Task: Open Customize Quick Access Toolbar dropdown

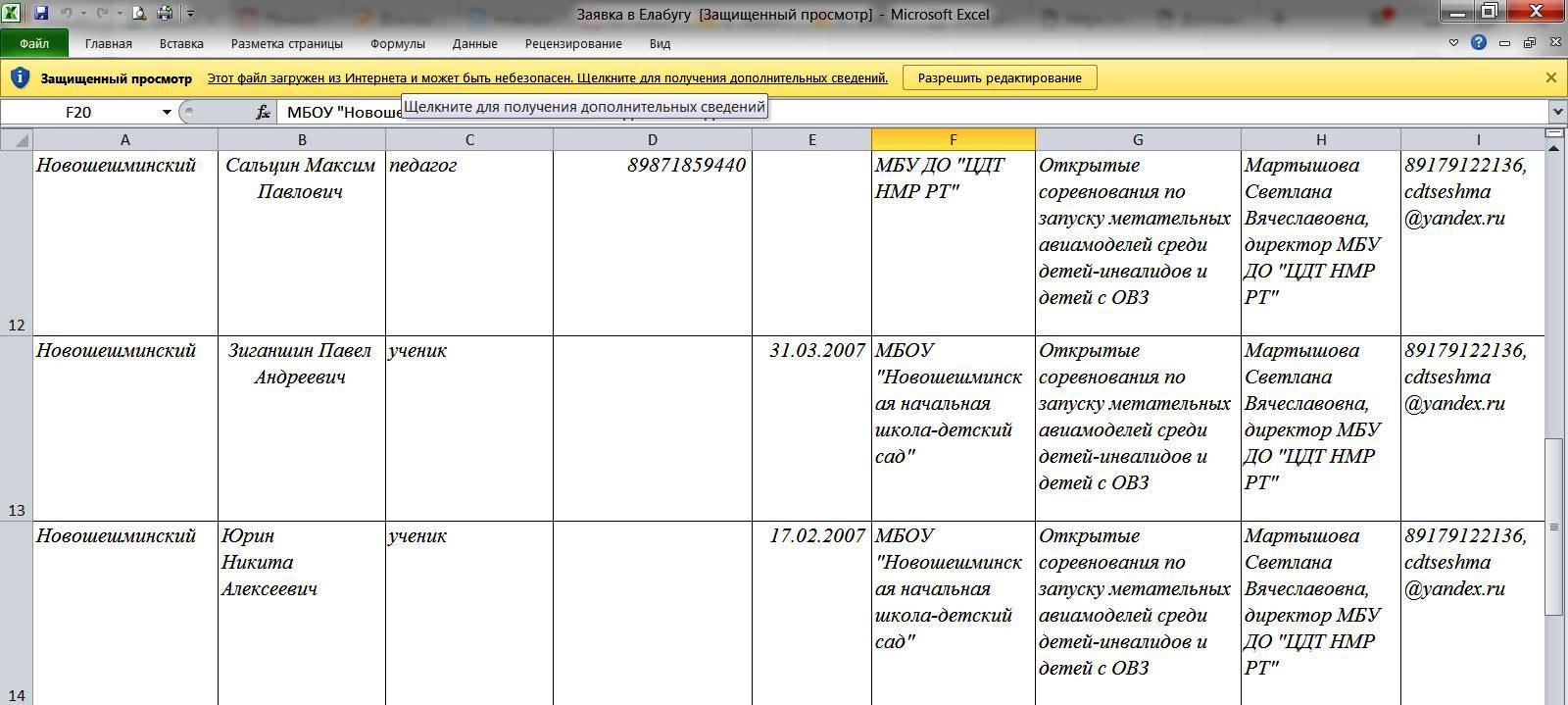Action: tap(190, 14)
